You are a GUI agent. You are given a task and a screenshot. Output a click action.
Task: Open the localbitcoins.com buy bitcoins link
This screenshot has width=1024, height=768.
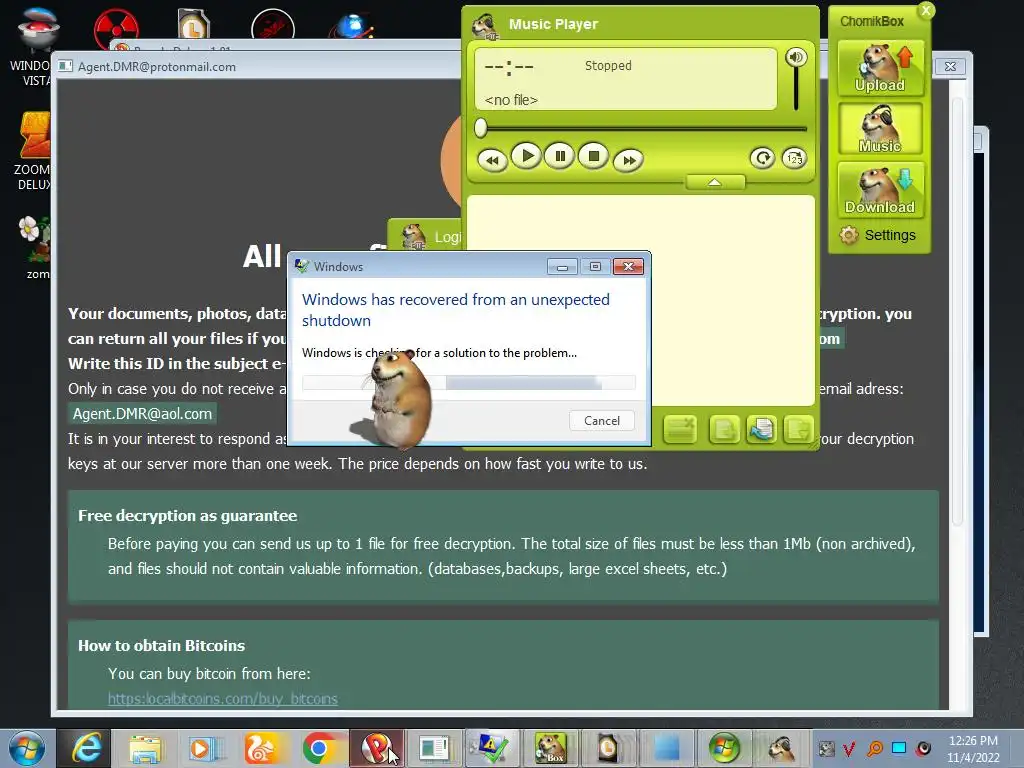(x=223, y=699)
